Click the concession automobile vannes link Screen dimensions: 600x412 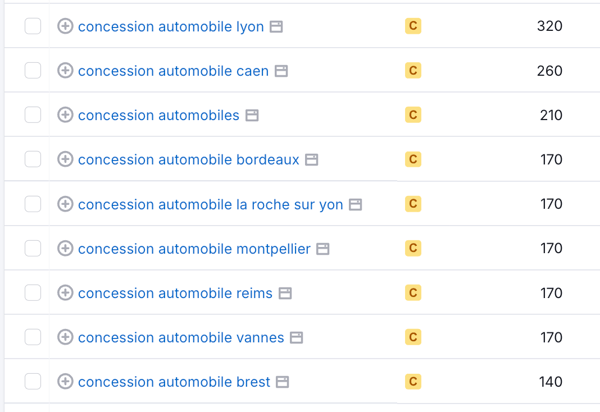(x=181, y=338)
